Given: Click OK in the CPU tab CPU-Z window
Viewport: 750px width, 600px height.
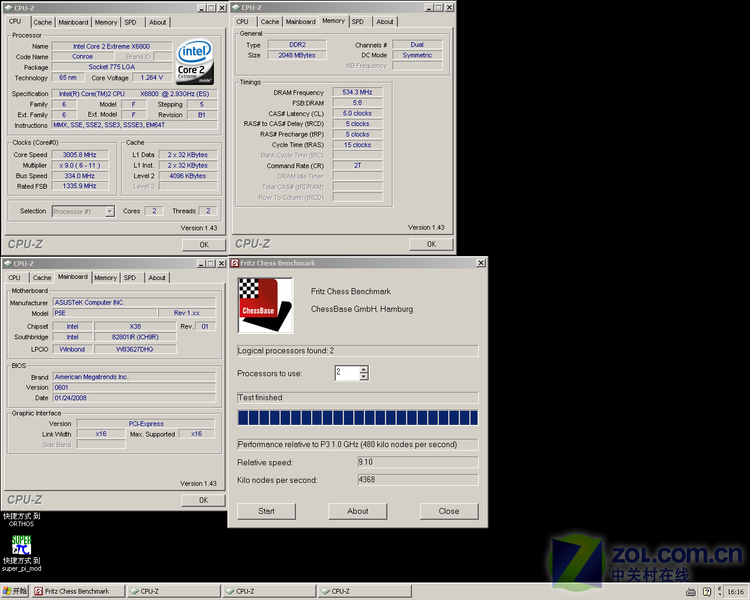Looking at the screenshot, I should [x=204, y=245].
